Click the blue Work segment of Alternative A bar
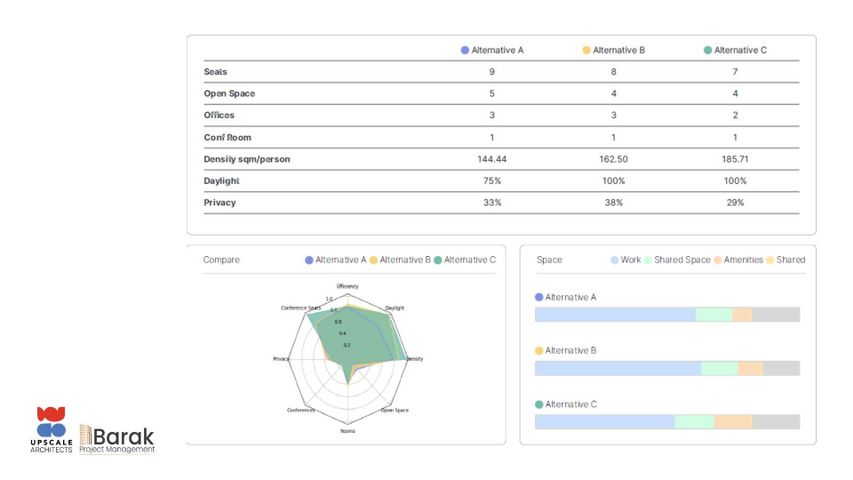The height and width of the screenshot is (480, 853). click(615, 315)
